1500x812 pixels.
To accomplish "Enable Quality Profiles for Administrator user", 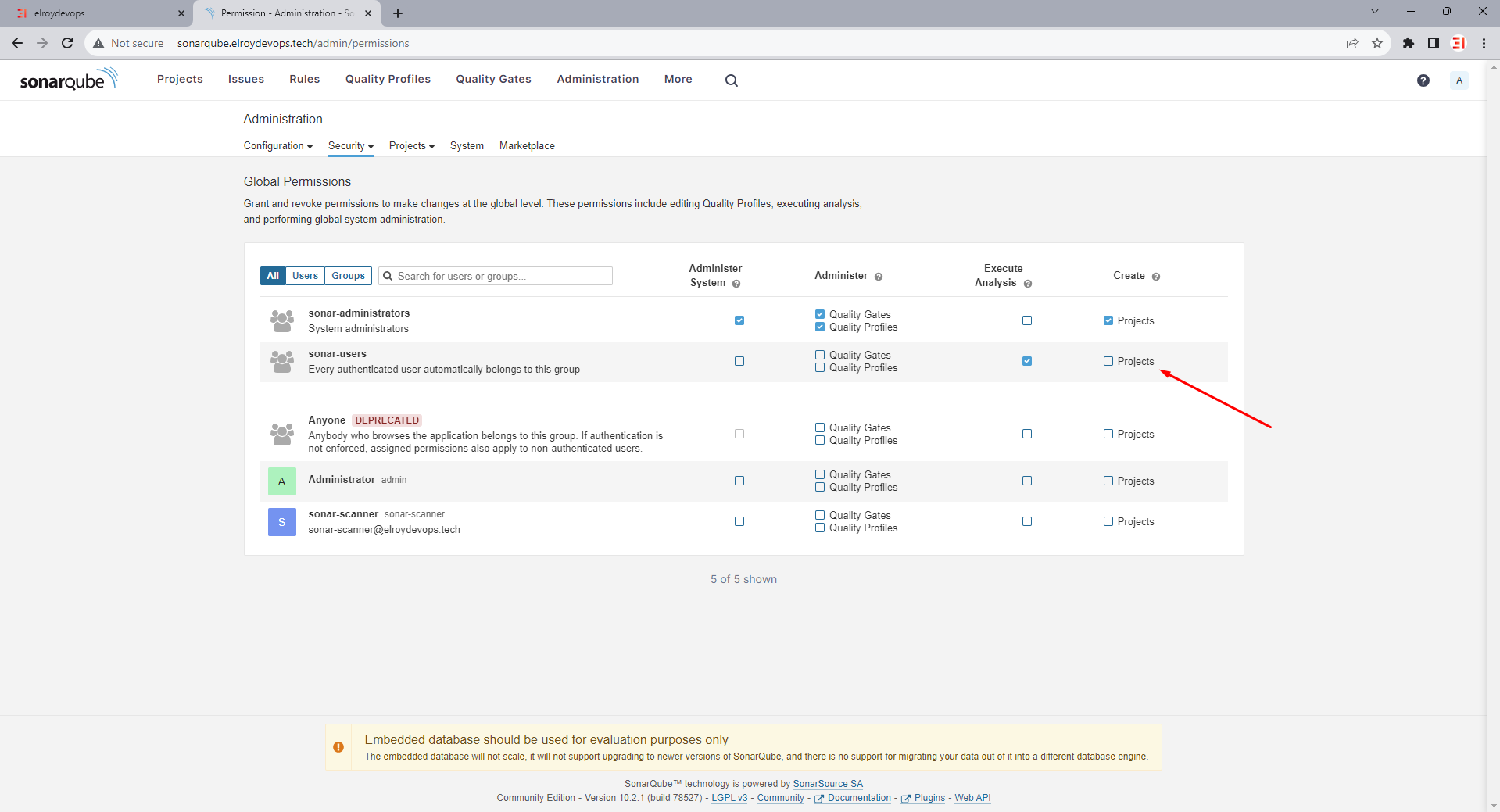I will [820, 487].
